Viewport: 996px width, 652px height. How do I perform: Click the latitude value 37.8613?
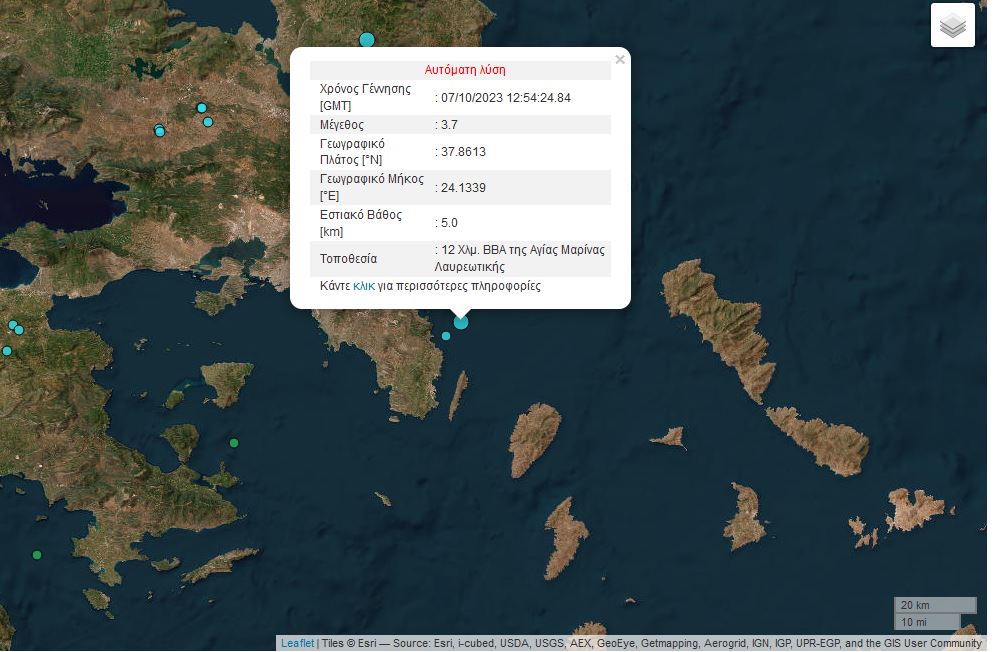(463, 152)
